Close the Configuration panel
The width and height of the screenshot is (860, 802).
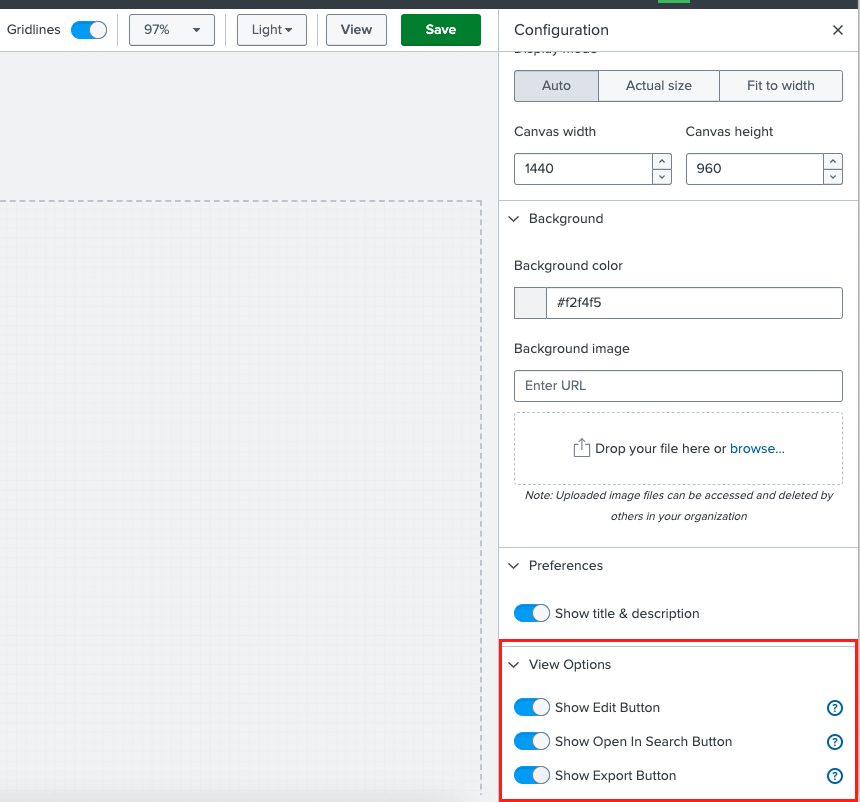838,30
